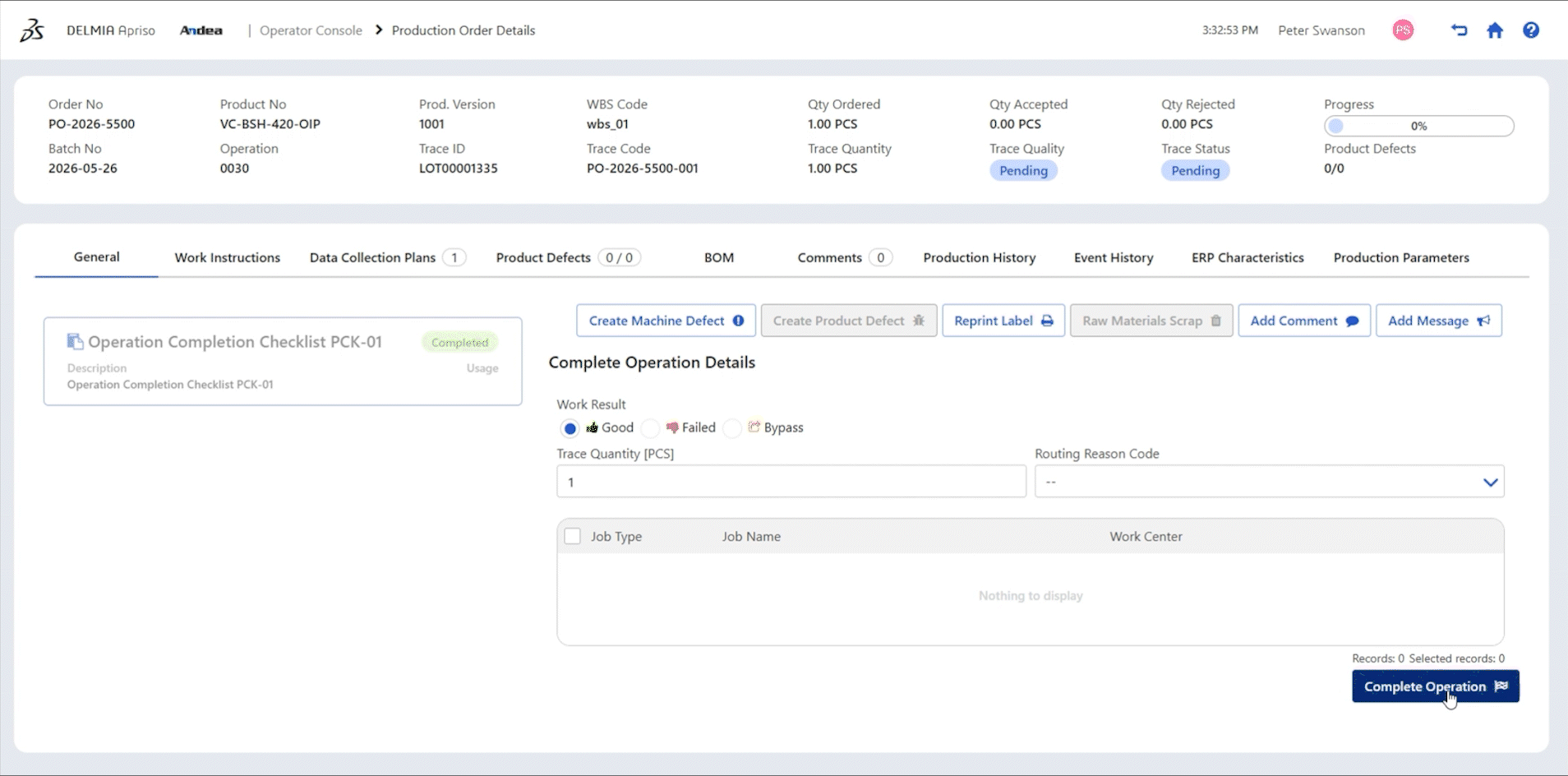Click the 0% Progress bar
Viewport: 1568px width, 776px height.
tap(1418, 126)
